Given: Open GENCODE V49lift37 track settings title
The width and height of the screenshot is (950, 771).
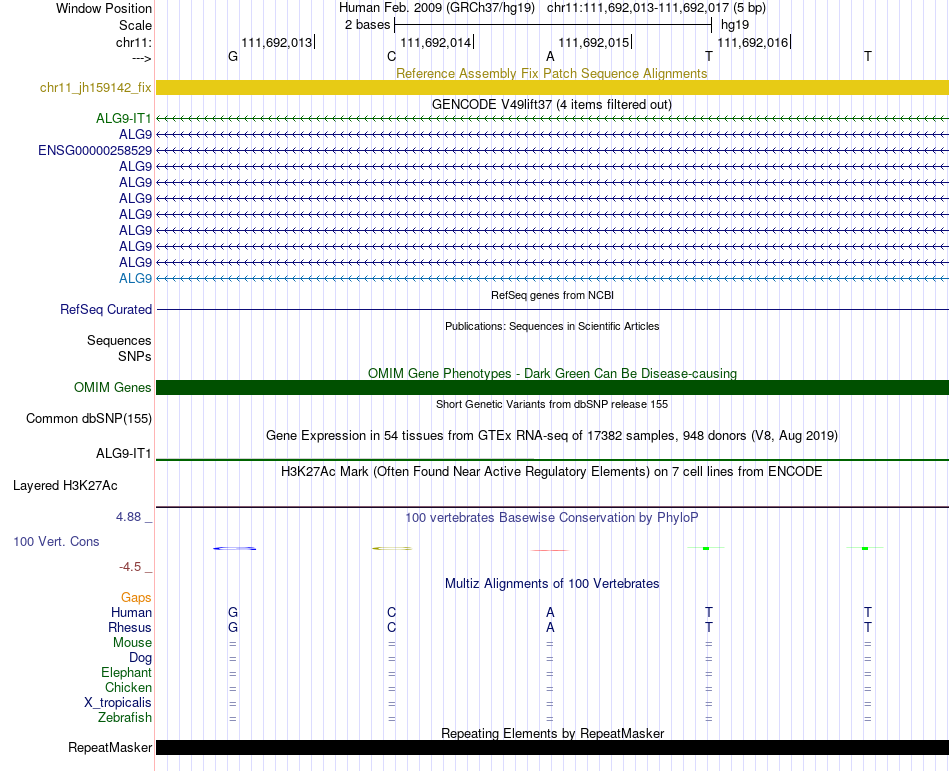Looking at the screenshot, I should (x=551, y=104).
